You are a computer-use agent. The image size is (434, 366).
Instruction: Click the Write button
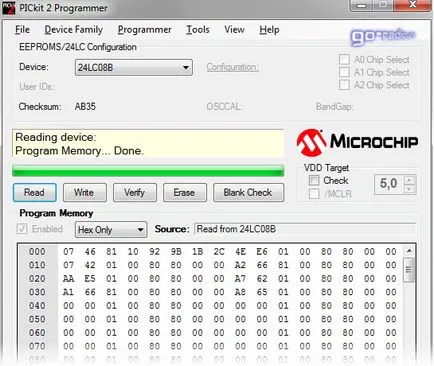tap(85, 192)
